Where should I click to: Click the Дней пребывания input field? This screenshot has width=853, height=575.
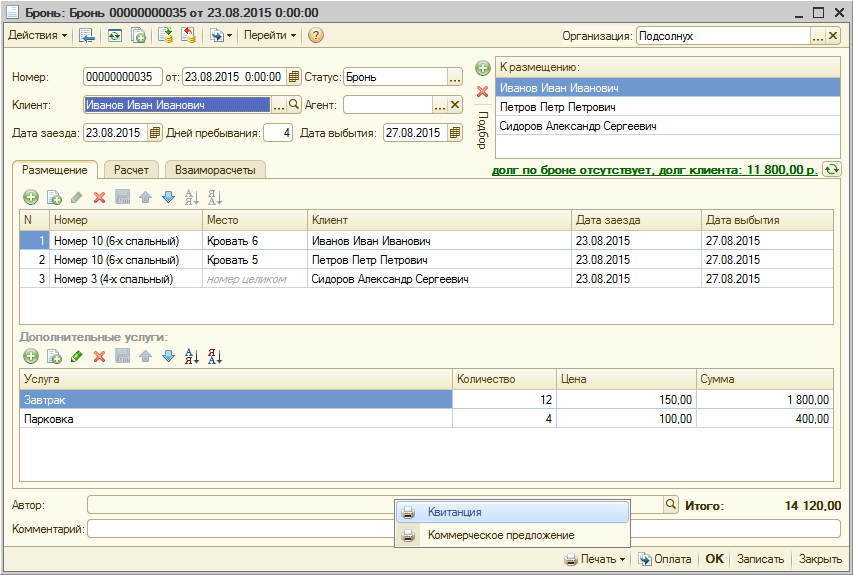(x=278, y=133)
